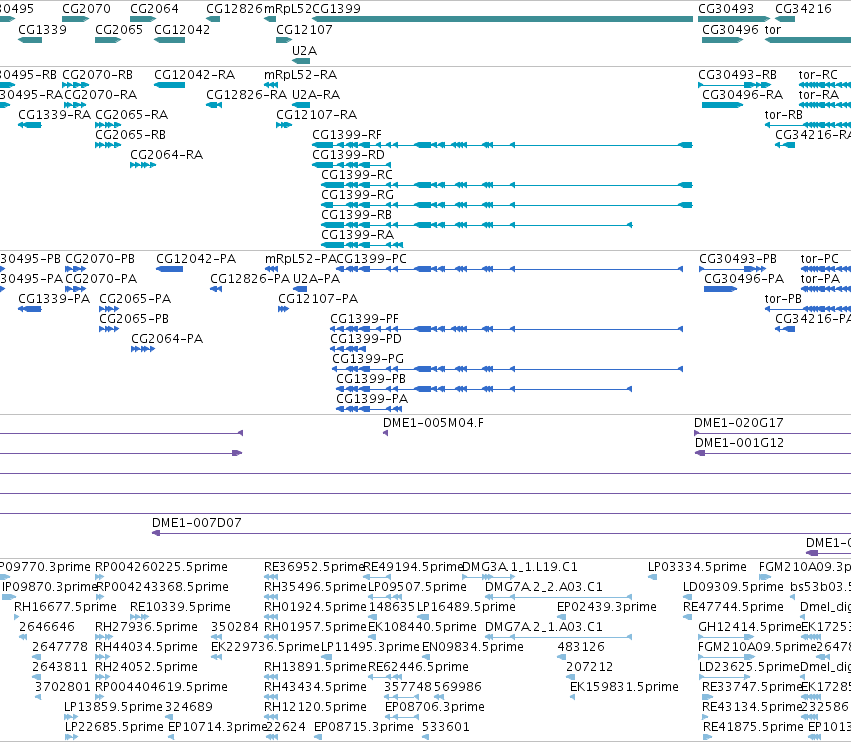Select EST LP13859.5prime
The height and width of the screenshot is (742, 851).
pyautogui.click(x=113, y=707)
